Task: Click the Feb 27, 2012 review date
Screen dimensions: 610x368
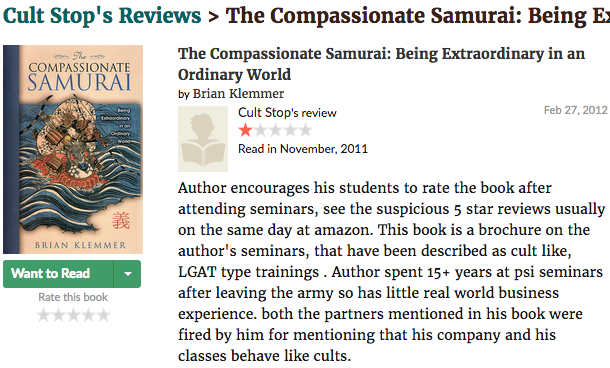Action: tap(575, 110)
